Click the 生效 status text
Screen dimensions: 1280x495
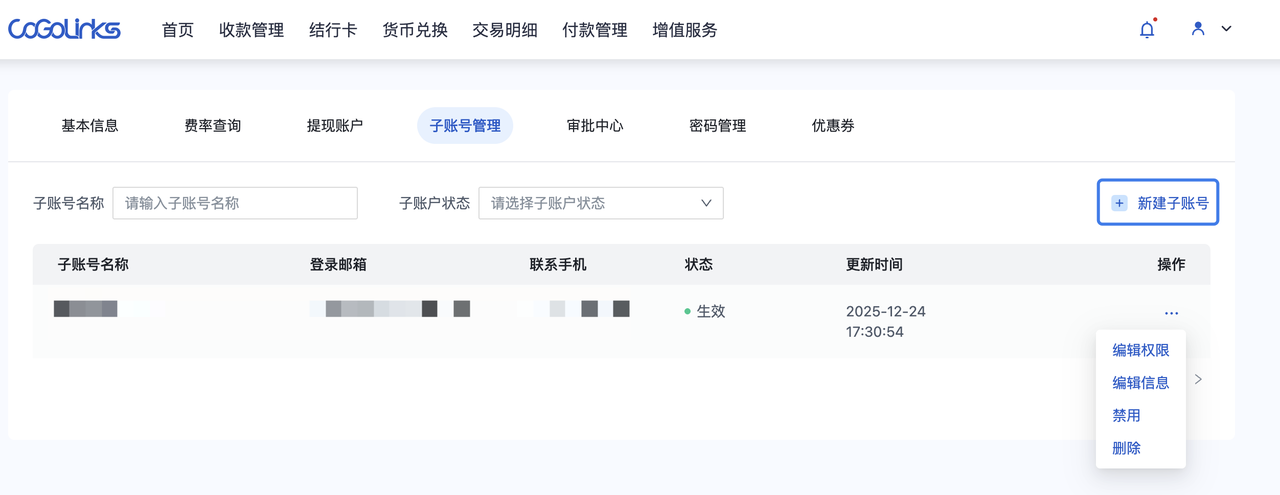coord(711,312)
